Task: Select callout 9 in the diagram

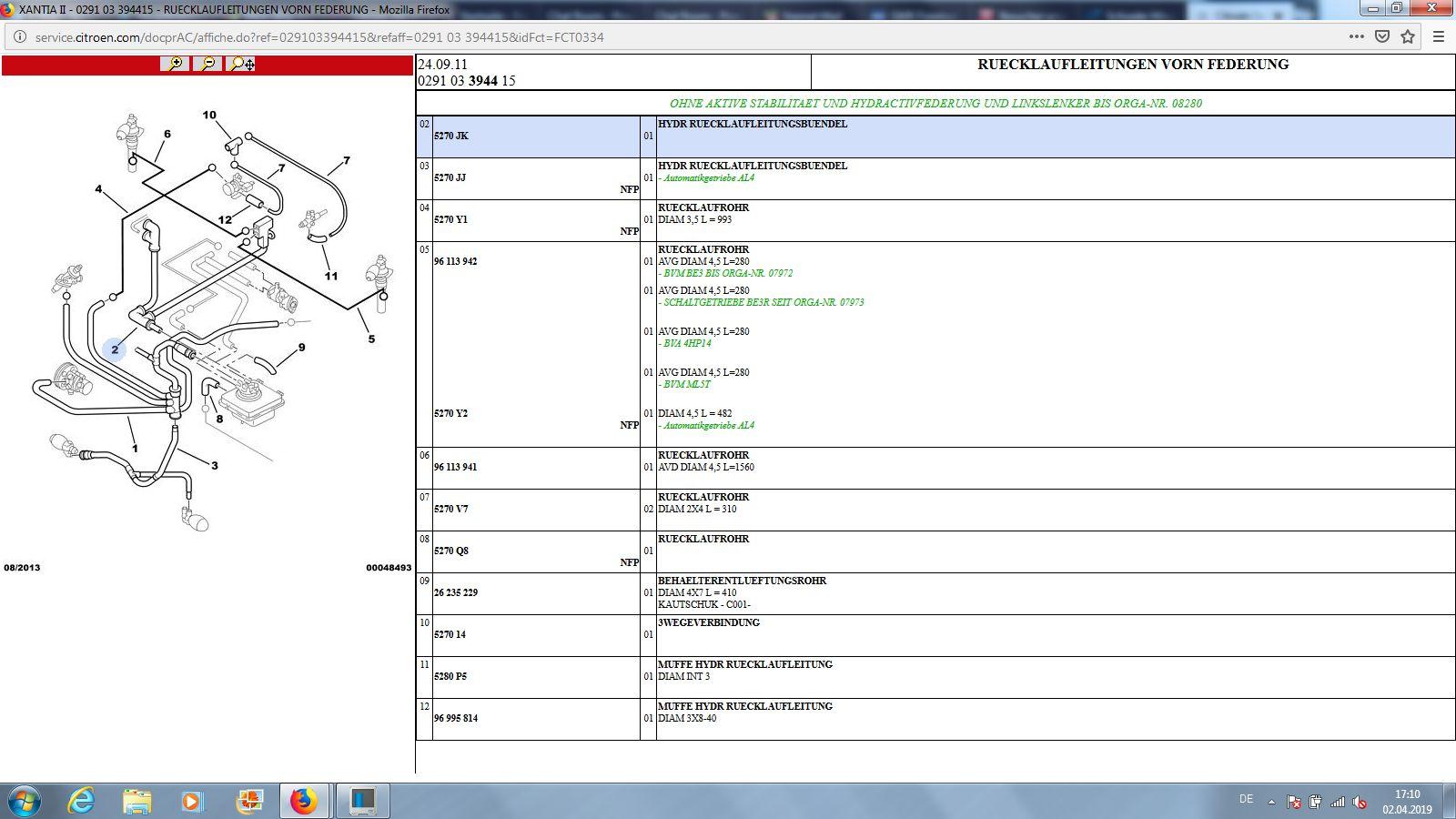Action: coord(301,347)
